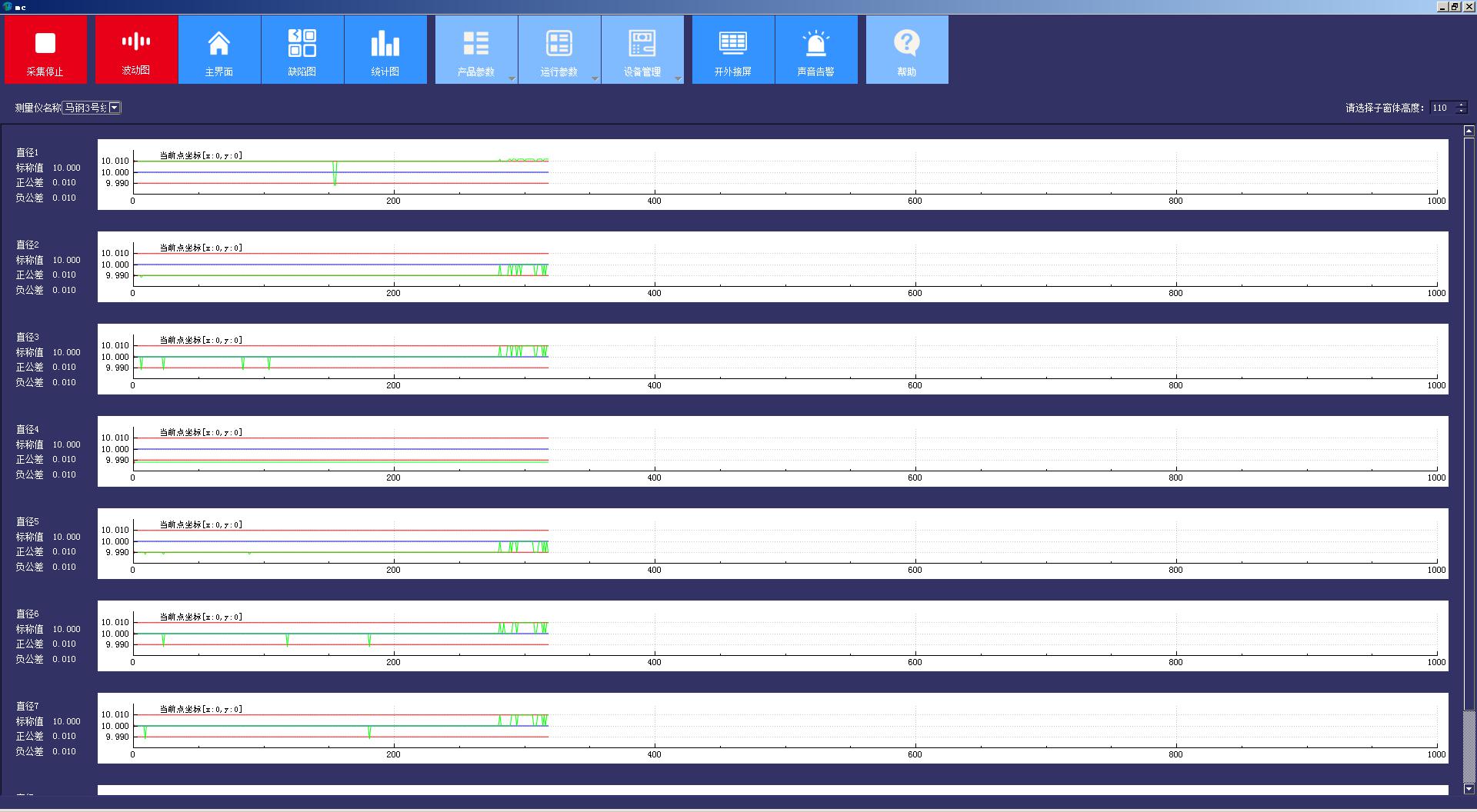The image size is (1477, 812).
Task: Open the 缺陷图 defect chart
Action: 302,50
